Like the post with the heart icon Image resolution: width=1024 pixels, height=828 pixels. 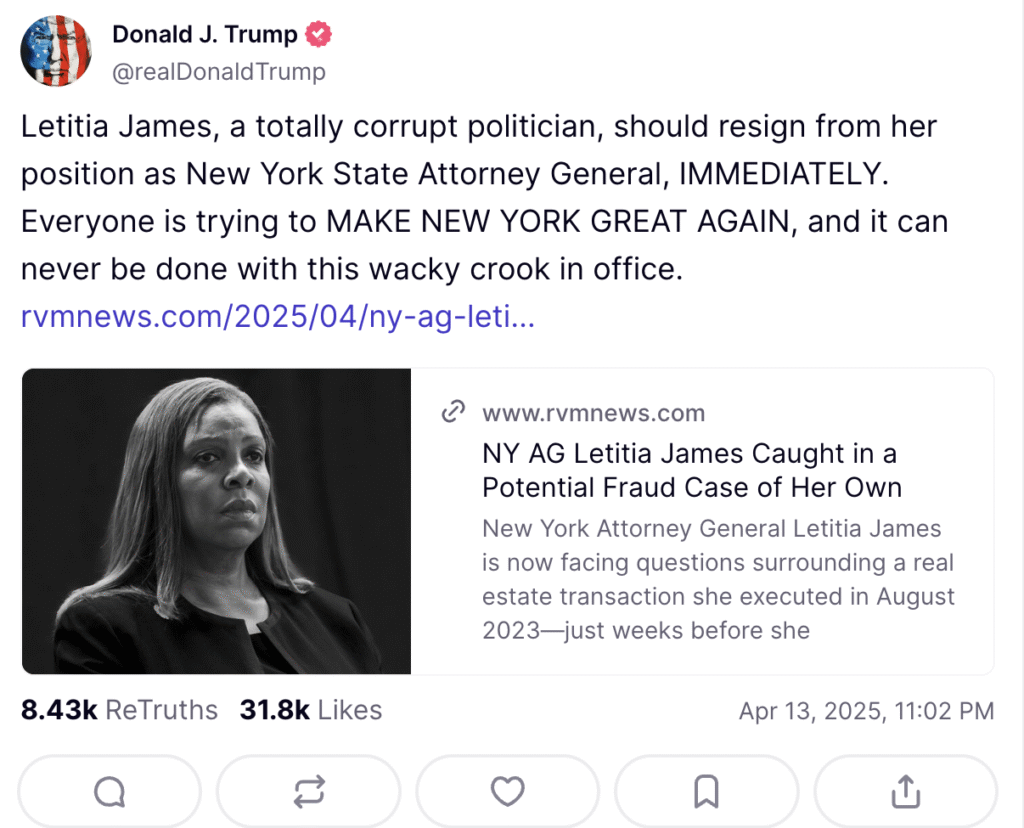tap(508, 792)
